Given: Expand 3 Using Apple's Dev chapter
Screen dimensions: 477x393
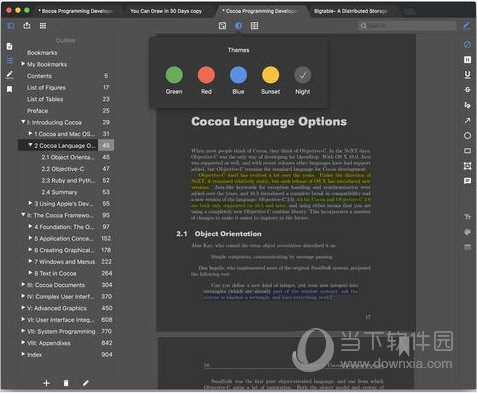Looking at the screenshot, I should [30, 203].
